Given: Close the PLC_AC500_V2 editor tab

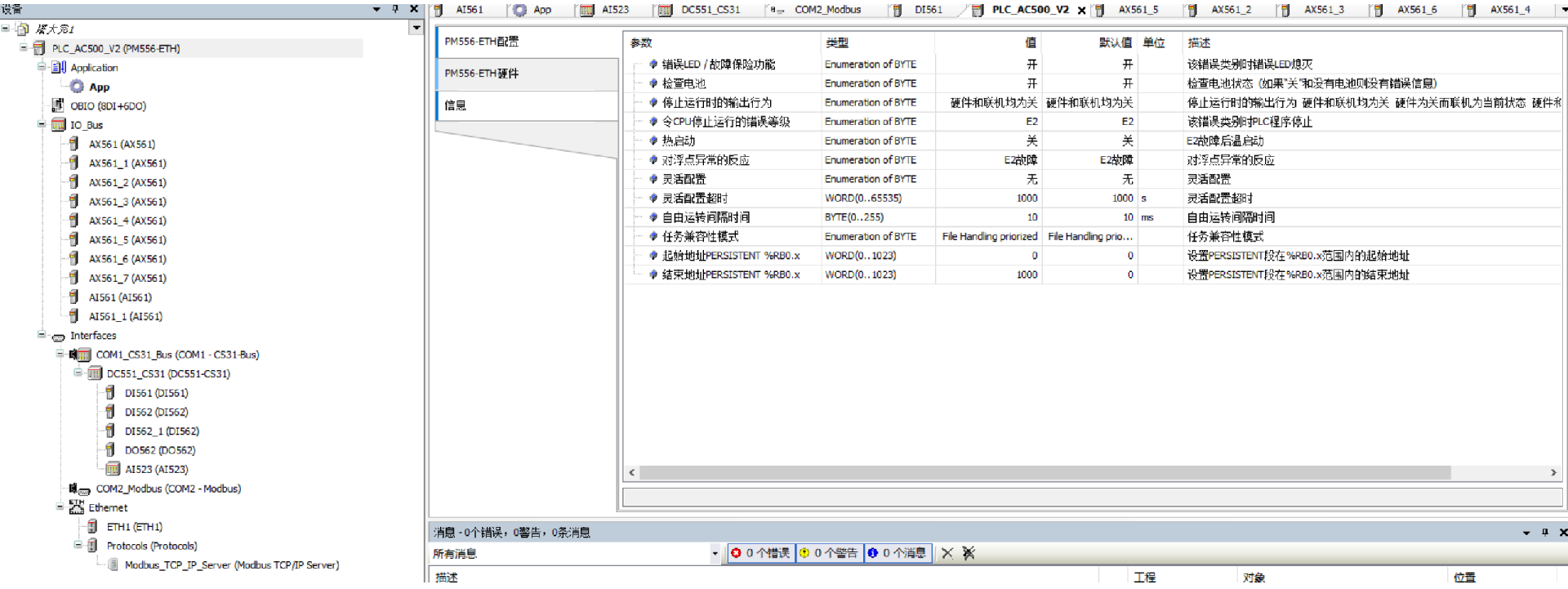Looking at the screenshot, I should point(1082,11).
